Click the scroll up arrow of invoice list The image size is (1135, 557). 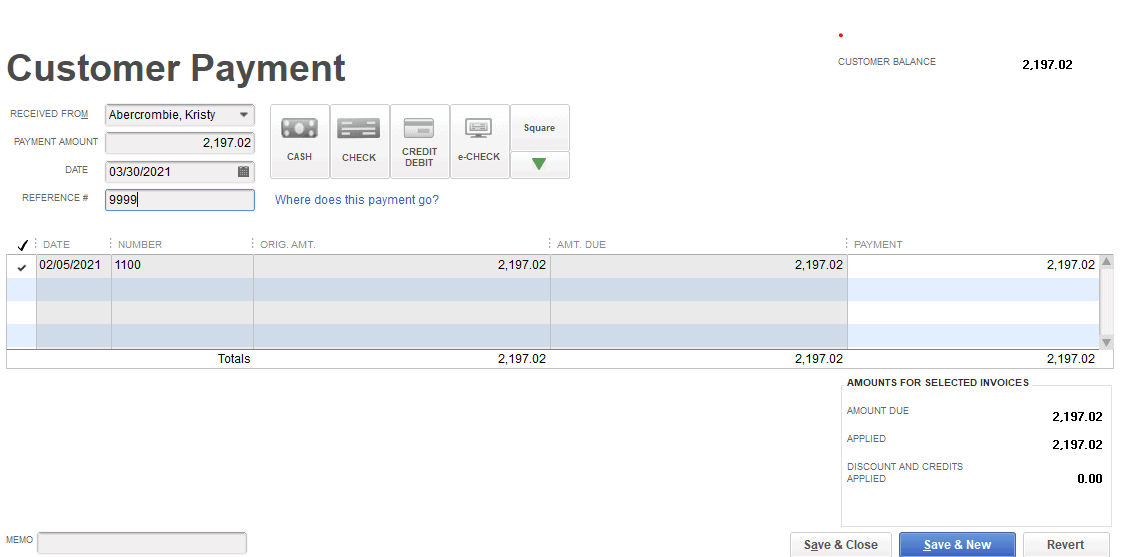[1106, 261]
